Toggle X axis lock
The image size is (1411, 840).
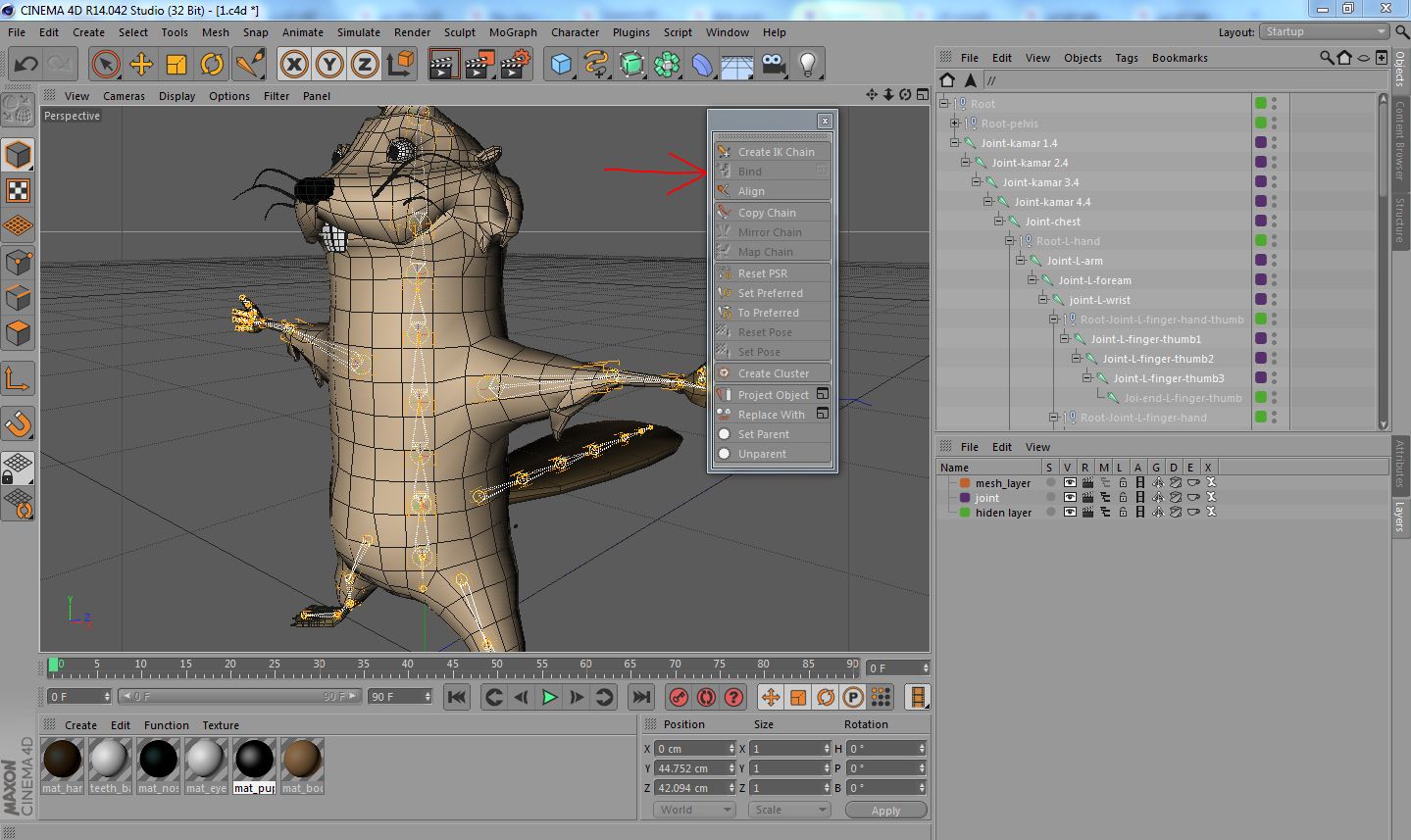point(294,65)
